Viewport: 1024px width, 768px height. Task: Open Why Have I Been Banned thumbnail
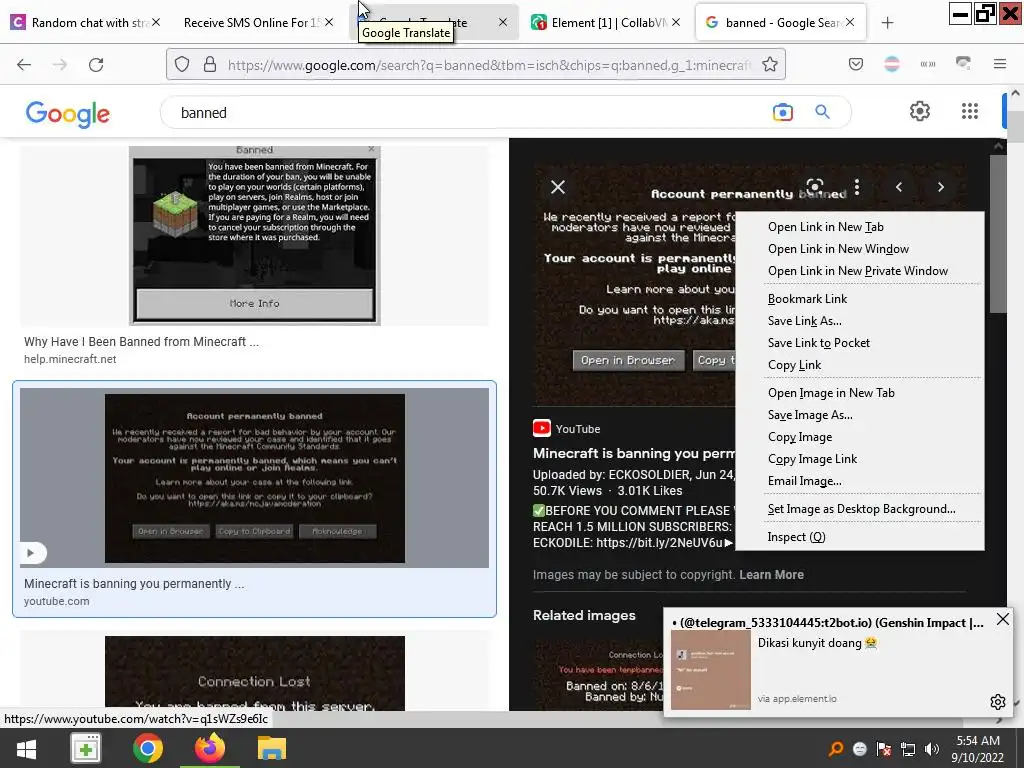(255, 236)
